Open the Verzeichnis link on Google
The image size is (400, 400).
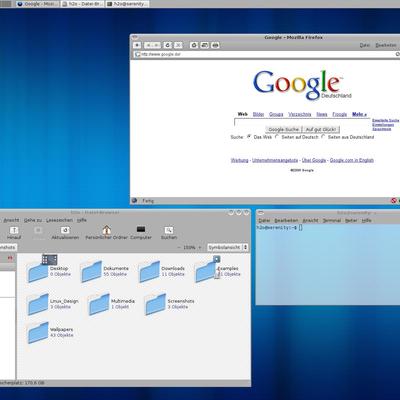pos(300,114)
